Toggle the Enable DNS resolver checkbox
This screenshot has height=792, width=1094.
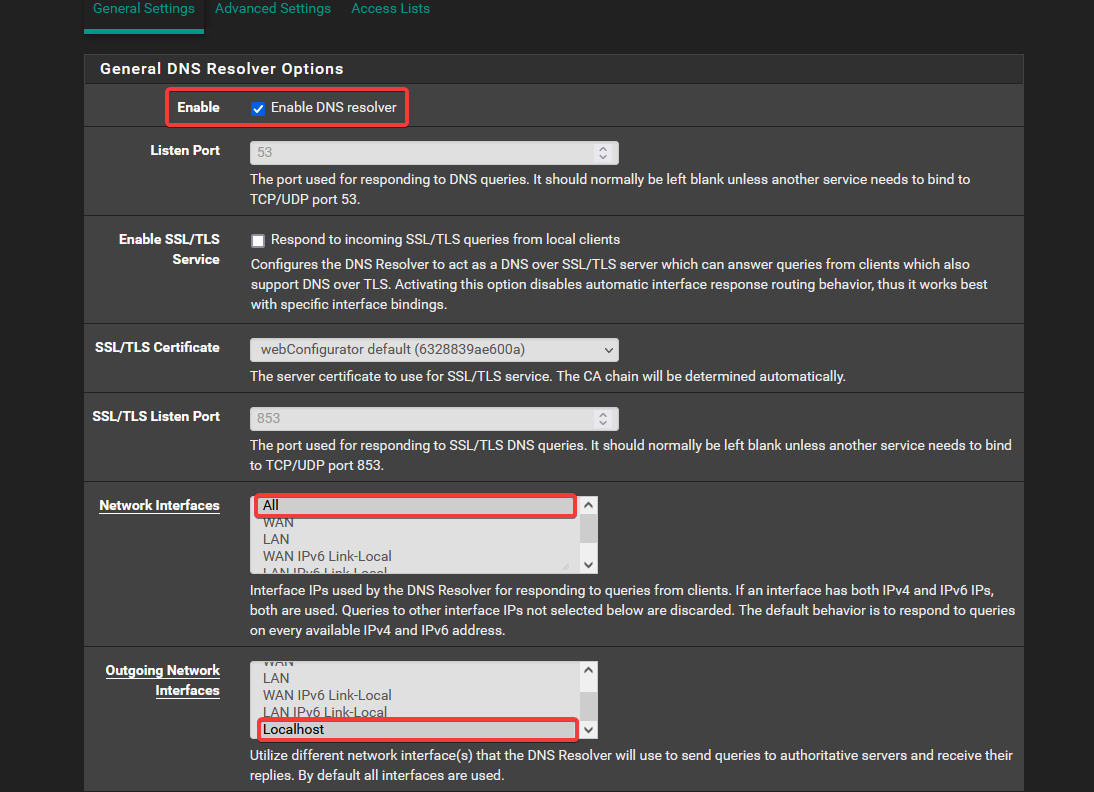coord(258,108)
